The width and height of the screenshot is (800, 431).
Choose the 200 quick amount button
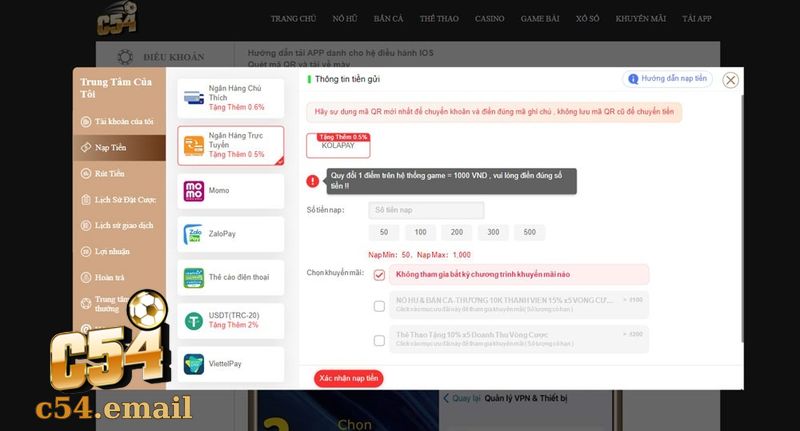click(x=456, y=232)
